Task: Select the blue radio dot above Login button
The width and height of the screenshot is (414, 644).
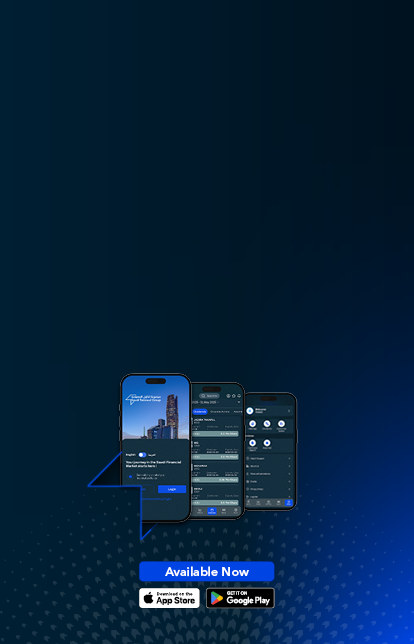Action: pos(131,476)
